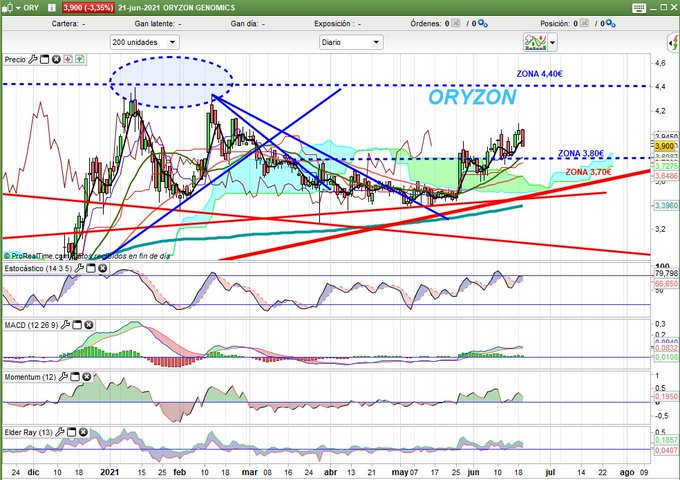Click the red price change 3,900 (-3,35%) box
This screenshot has height=480, width=680.
pos(88,8)
